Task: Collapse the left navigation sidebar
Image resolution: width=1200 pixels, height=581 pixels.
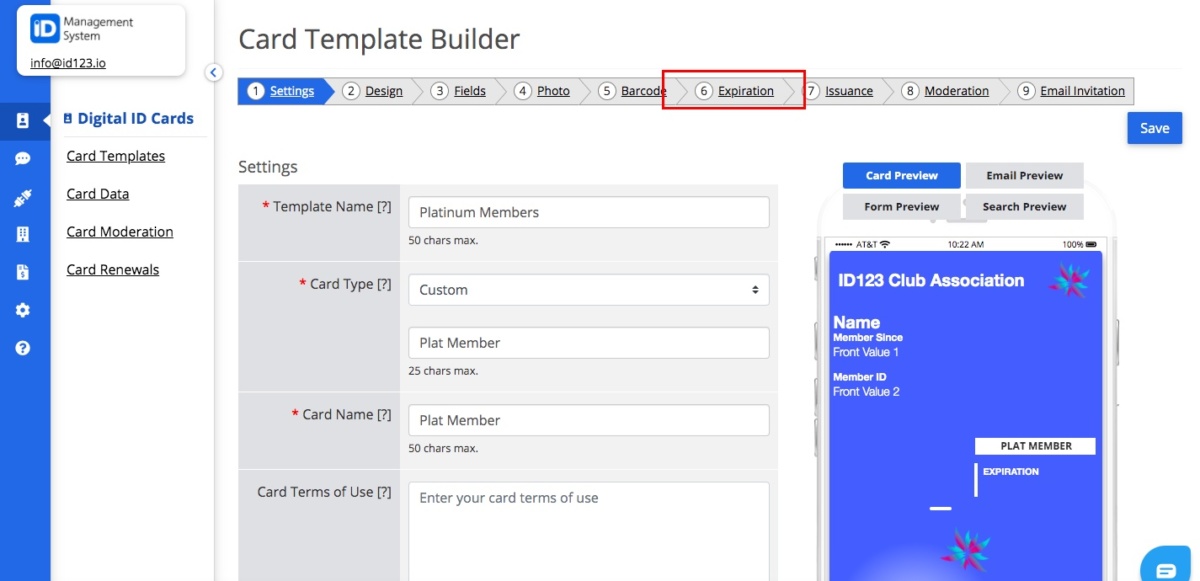Action: coord(213,72)
